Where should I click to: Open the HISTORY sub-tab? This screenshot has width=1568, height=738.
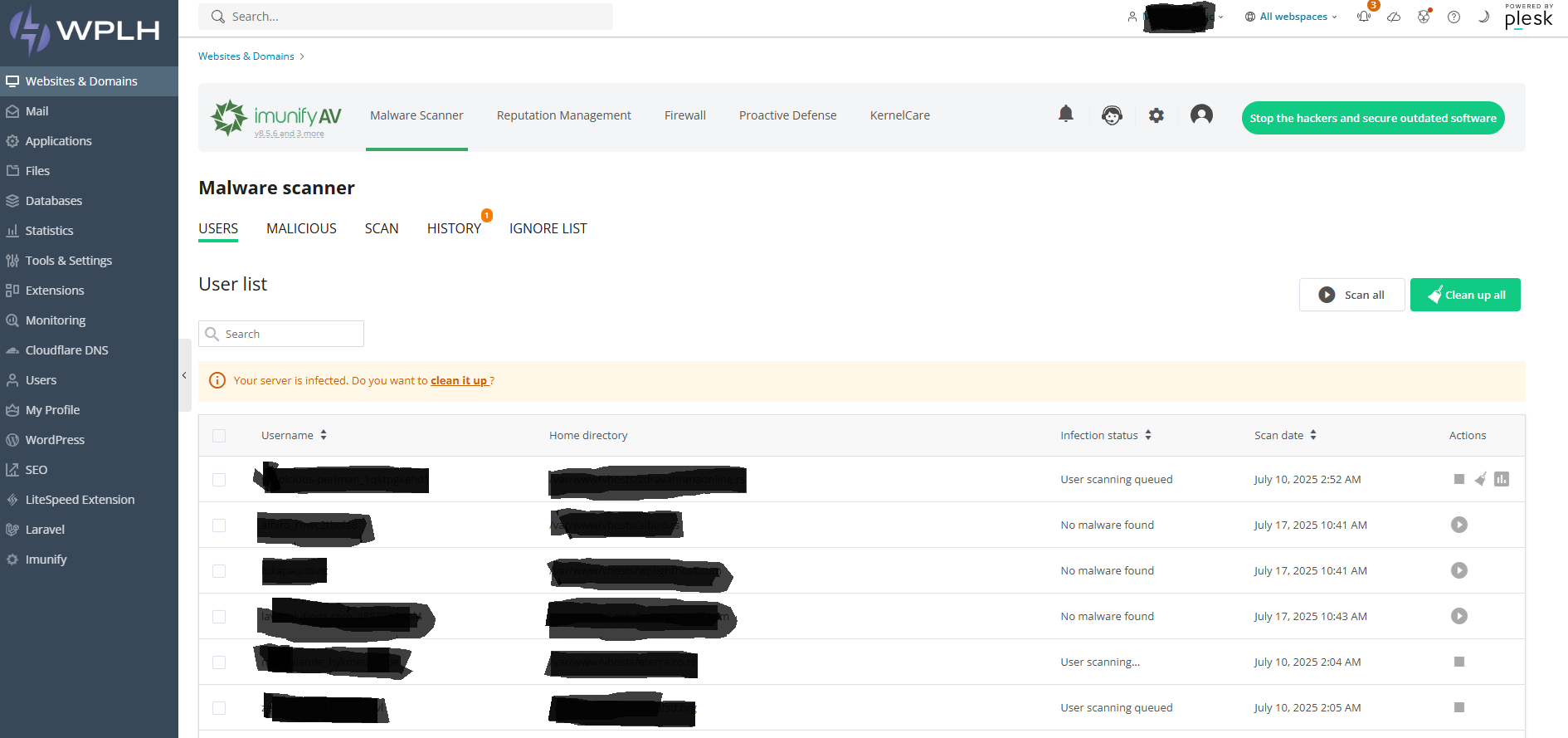coord(454,228)
